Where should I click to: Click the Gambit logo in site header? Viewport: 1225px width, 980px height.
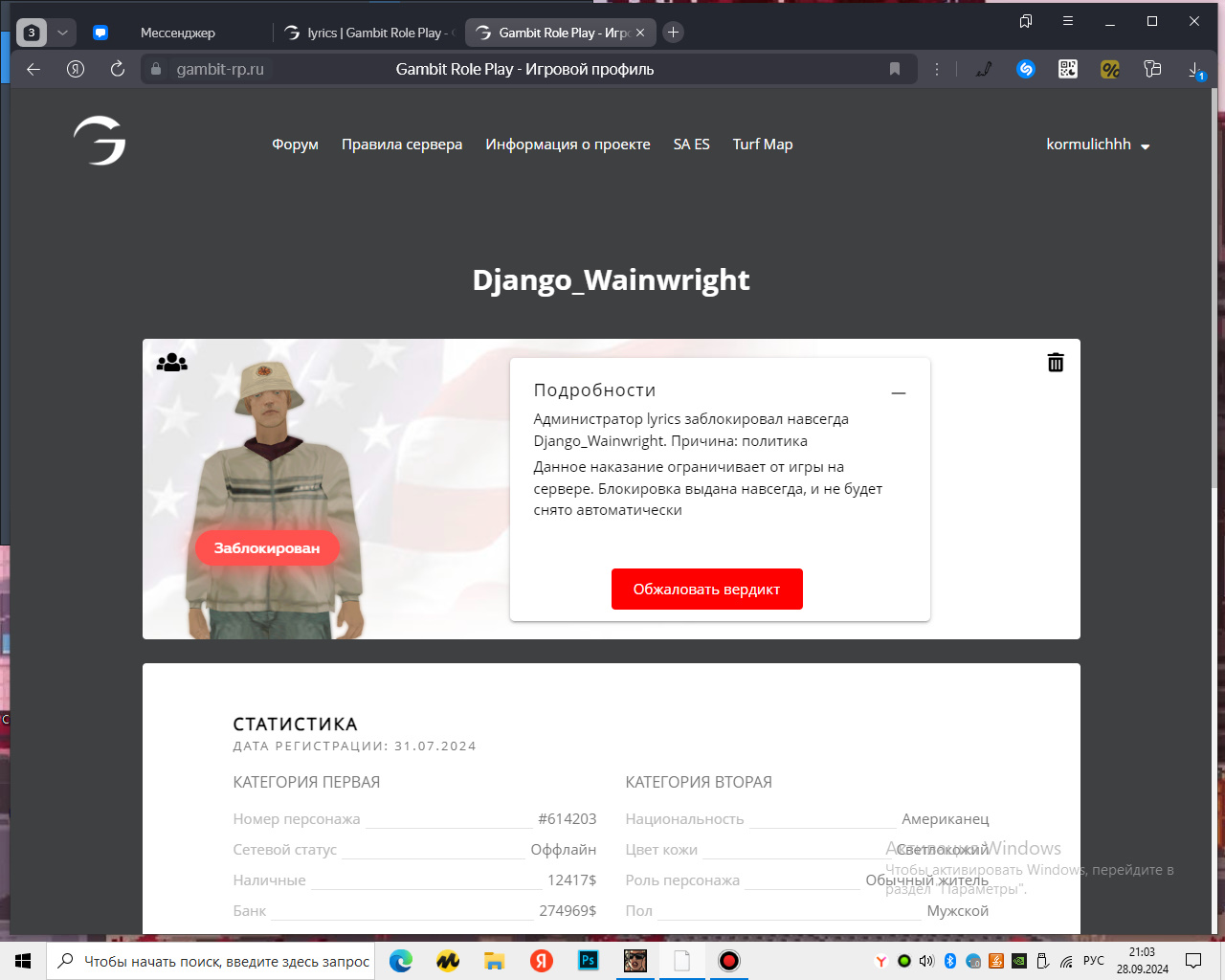tap(100, 141)
